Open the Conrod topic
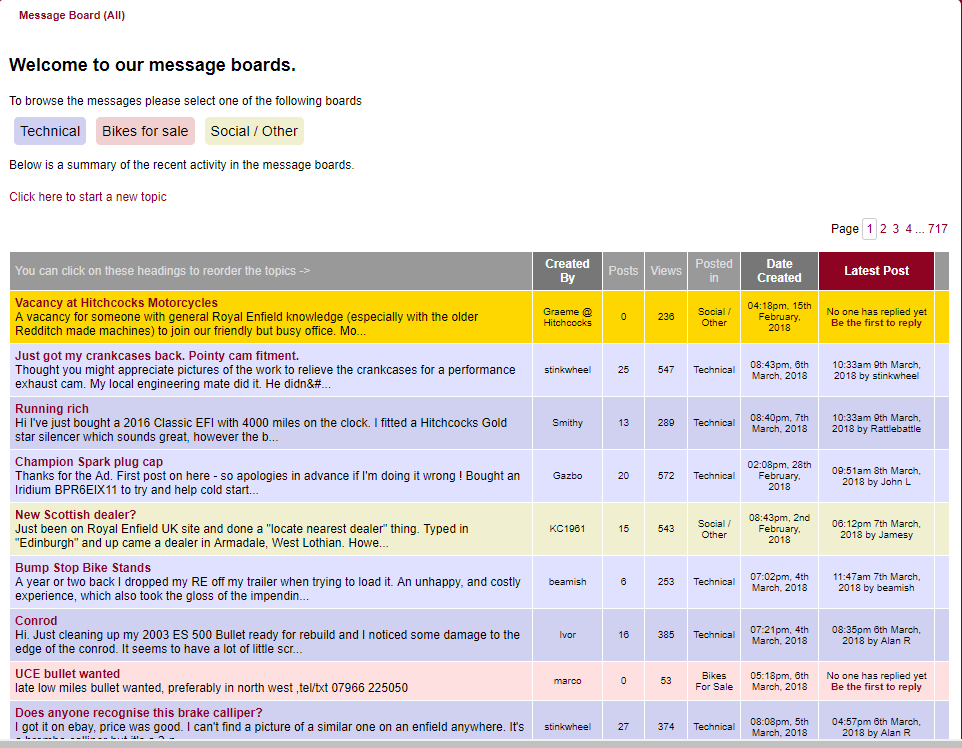The width and height of the screenshot is (962, 748). [x=36, y=621]
